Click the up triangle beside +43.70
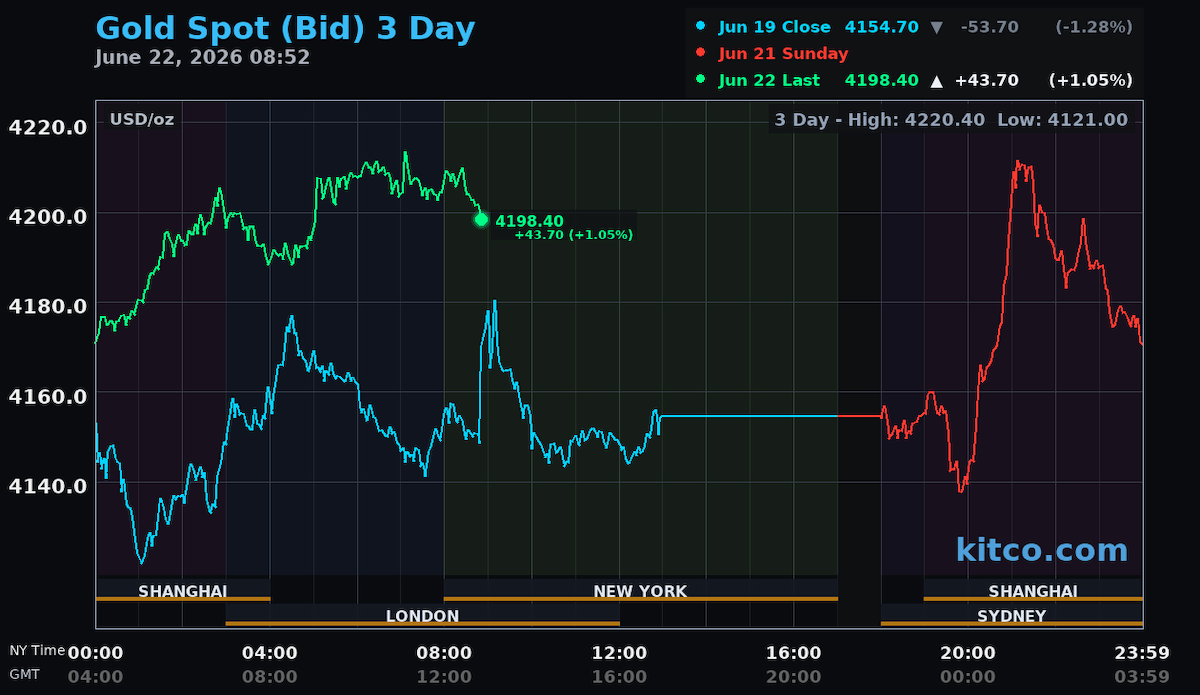This screenshot has width=1200, height=695. [x=936, y=80]
